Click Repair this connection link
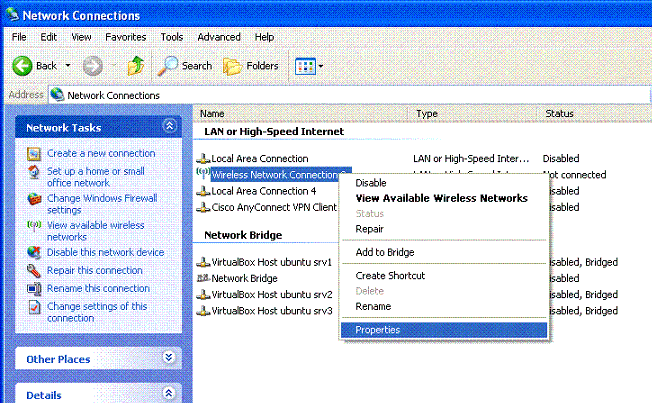653x403 pixels. pos(95,270)
